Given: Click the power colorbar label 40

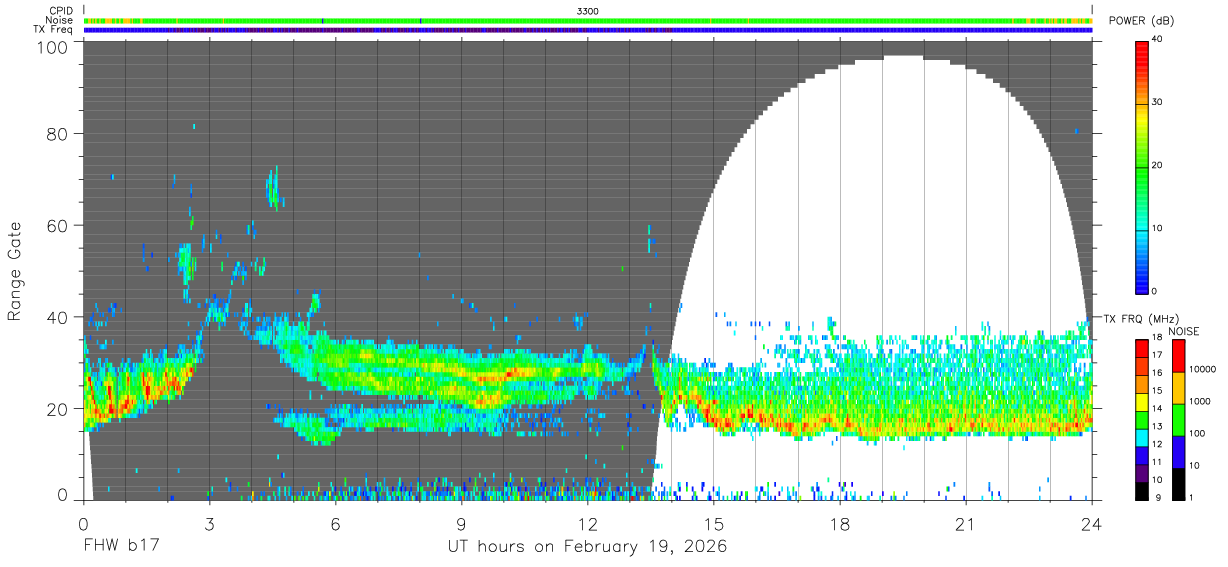Looking at the screenshot, I should (x=1159, y=39).
